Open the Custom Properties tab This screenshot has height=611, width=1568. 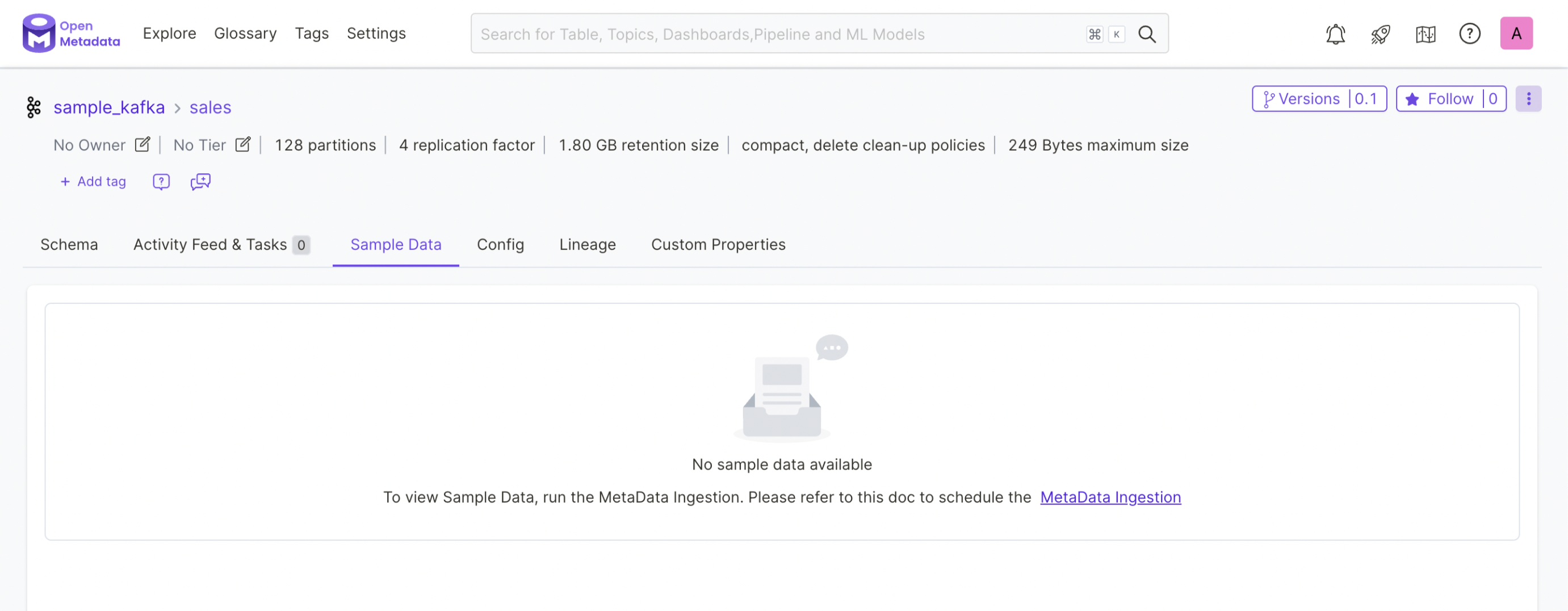pos(718,245)
